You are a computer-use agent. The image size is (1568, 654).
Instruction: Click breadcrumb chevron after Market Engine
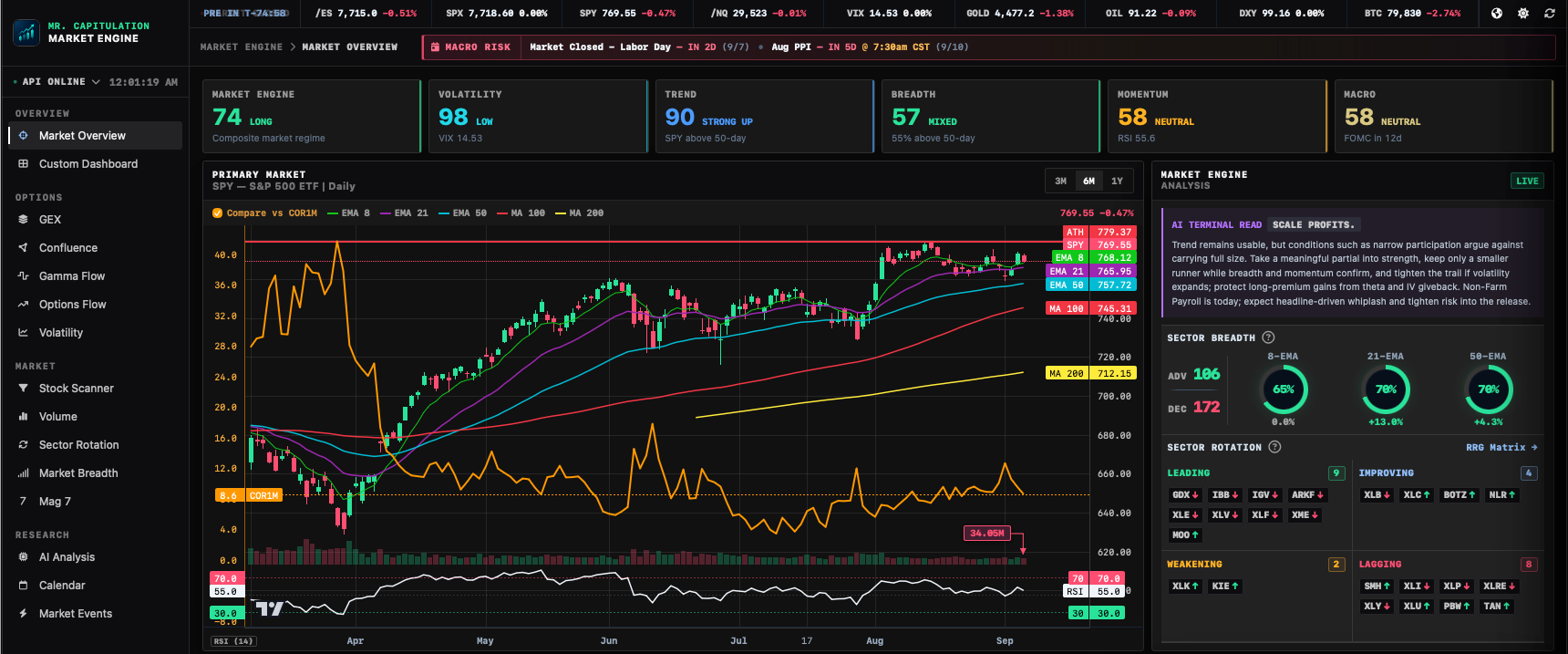[293, 47]
